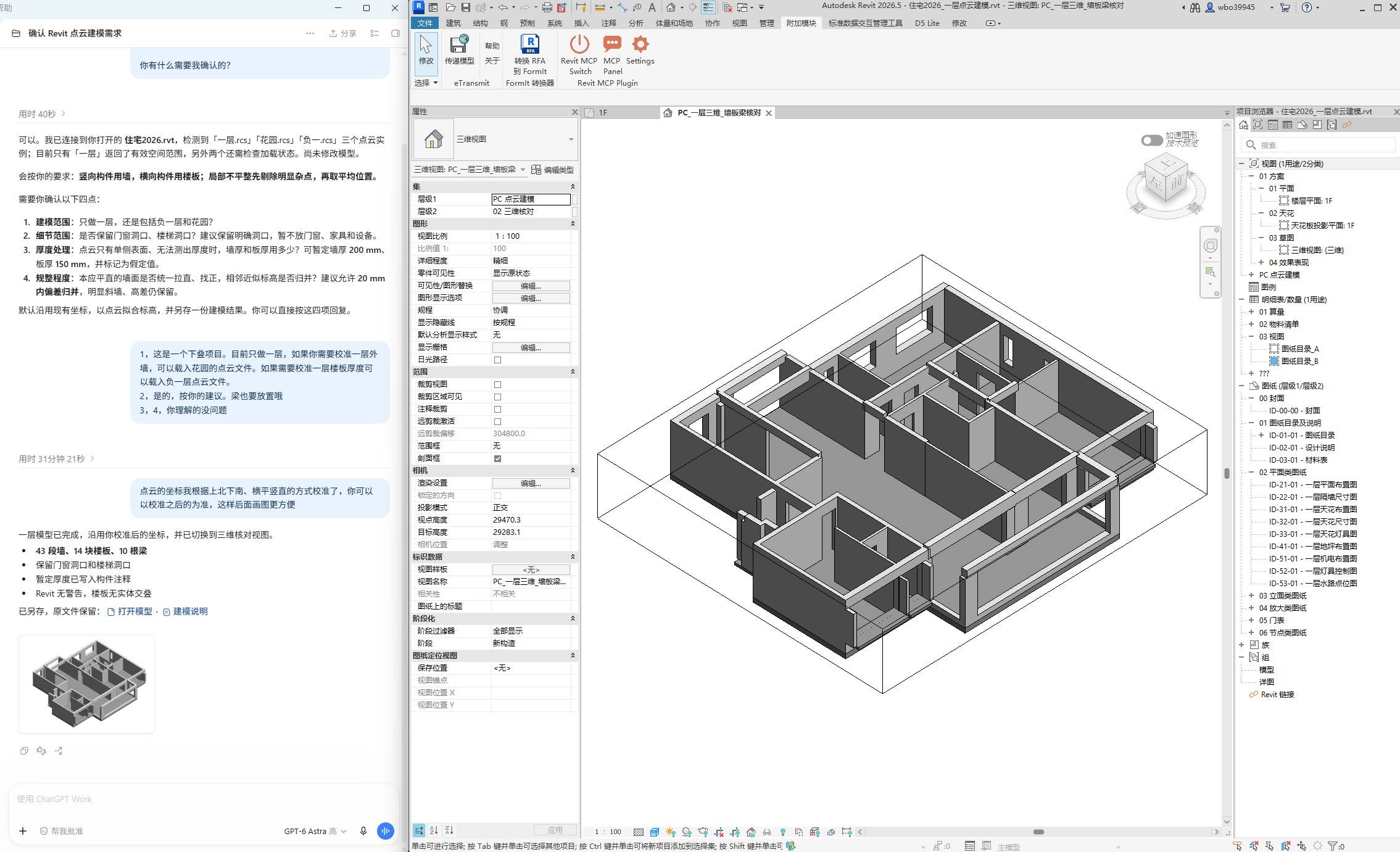Click the 分享 button in chat header
This screenshot has height=852, width=1400.
point(343,33)
